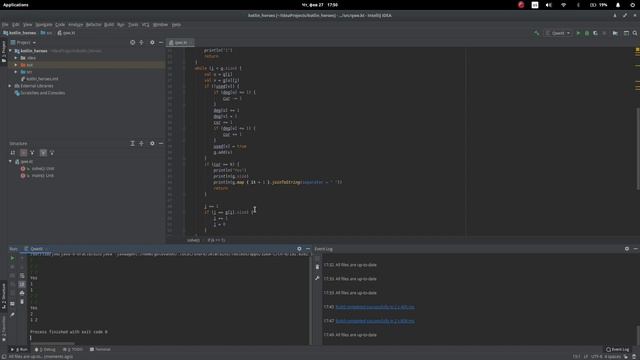Viewport: 640px width, 360px height.
Task: Open Event Log settings gear
Action: click(x=627, y=249)
